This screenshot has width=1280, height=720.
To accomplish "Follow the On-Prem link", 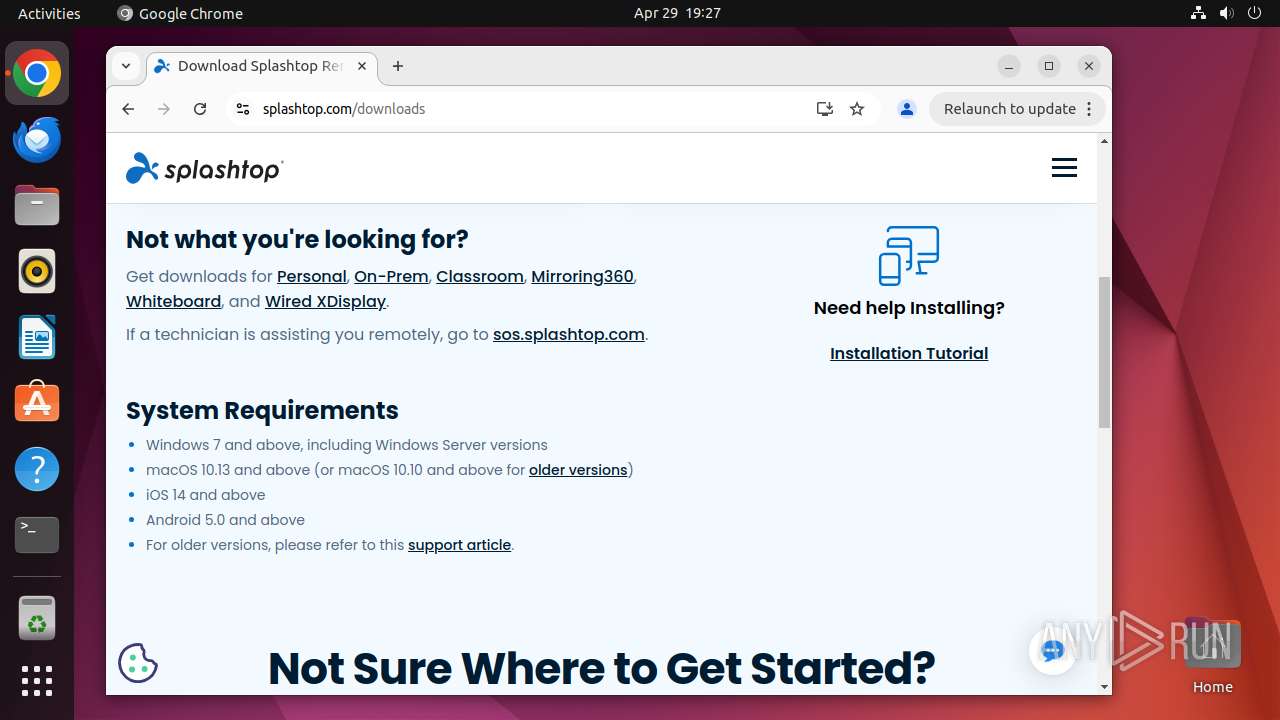I will [x=391, y=276].
